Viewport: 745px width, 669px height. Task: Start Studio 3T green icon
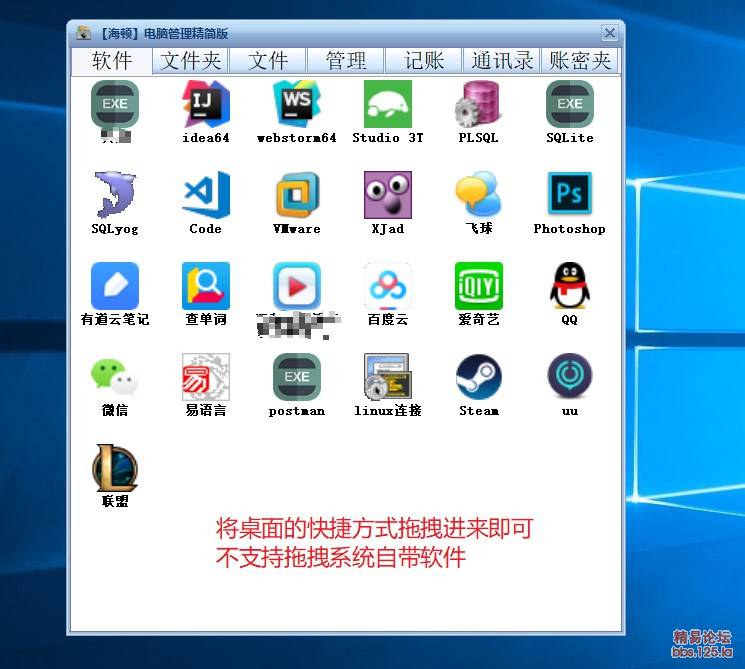(388, 104)
